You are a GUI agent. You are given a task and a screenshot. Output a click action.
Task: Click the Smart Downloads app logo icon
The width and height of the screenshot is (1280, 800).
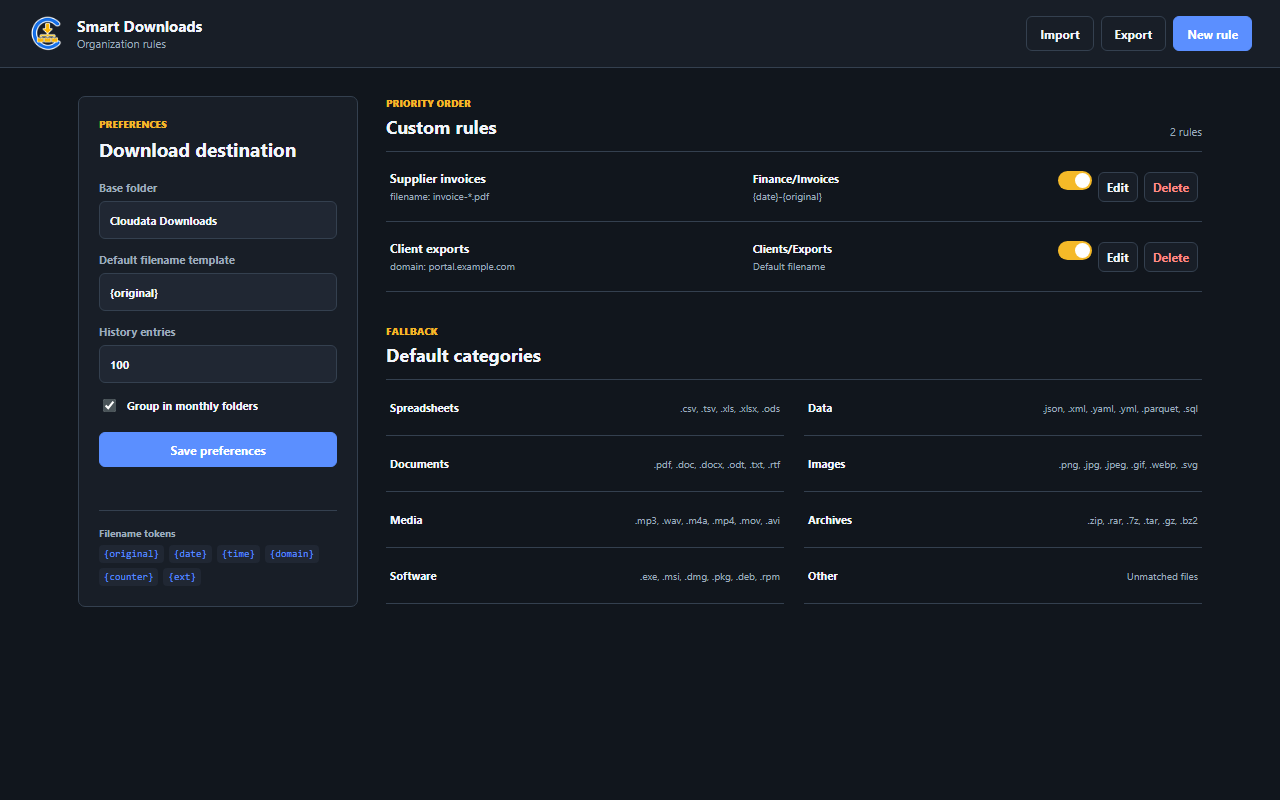pyautogui.click(x=47, y=34)
